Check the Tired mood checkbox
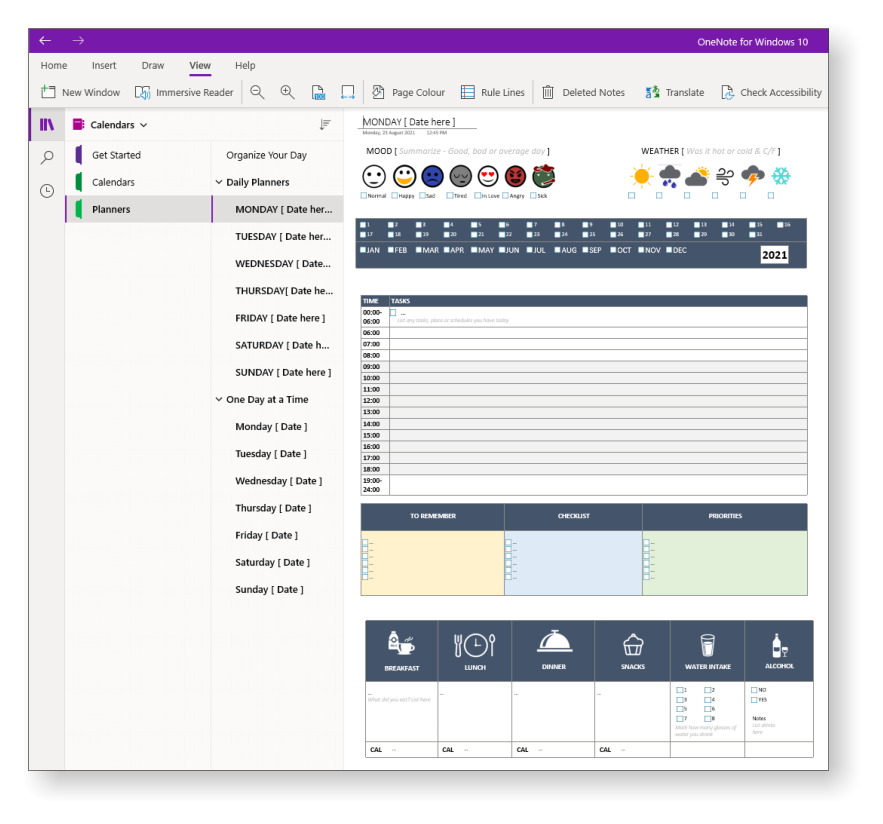 [449, 195]
